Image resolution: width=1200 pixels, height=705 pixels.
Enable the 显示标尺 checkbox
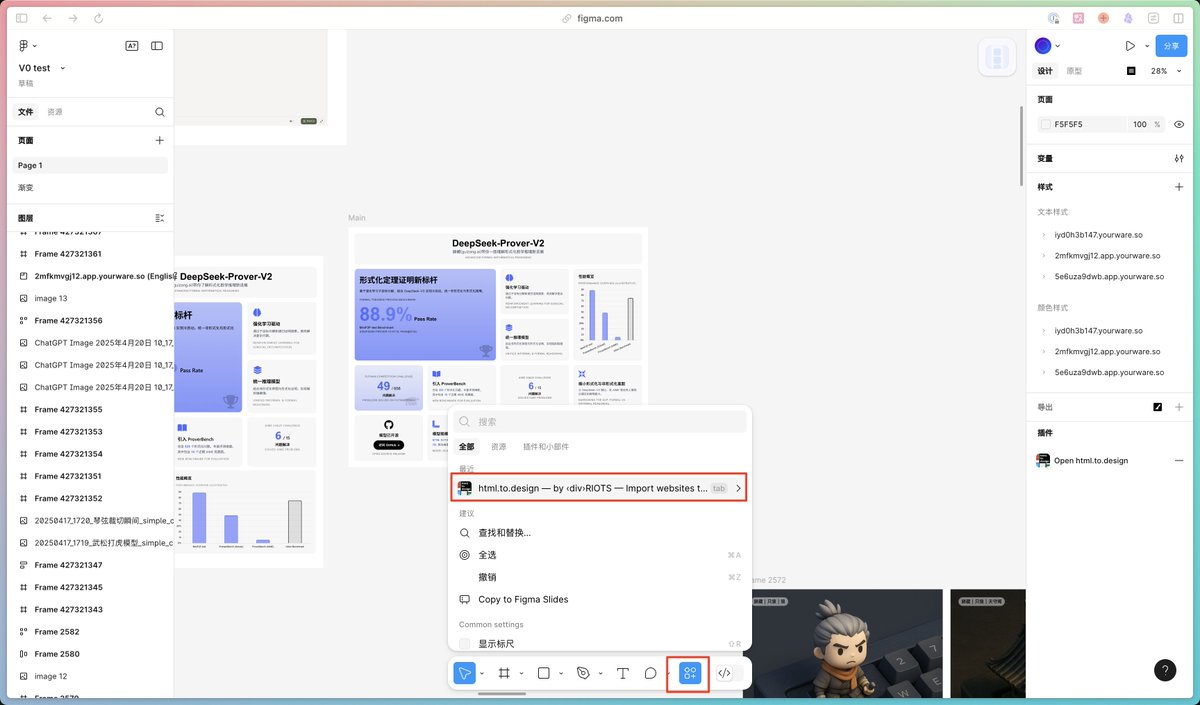point(464,644)
